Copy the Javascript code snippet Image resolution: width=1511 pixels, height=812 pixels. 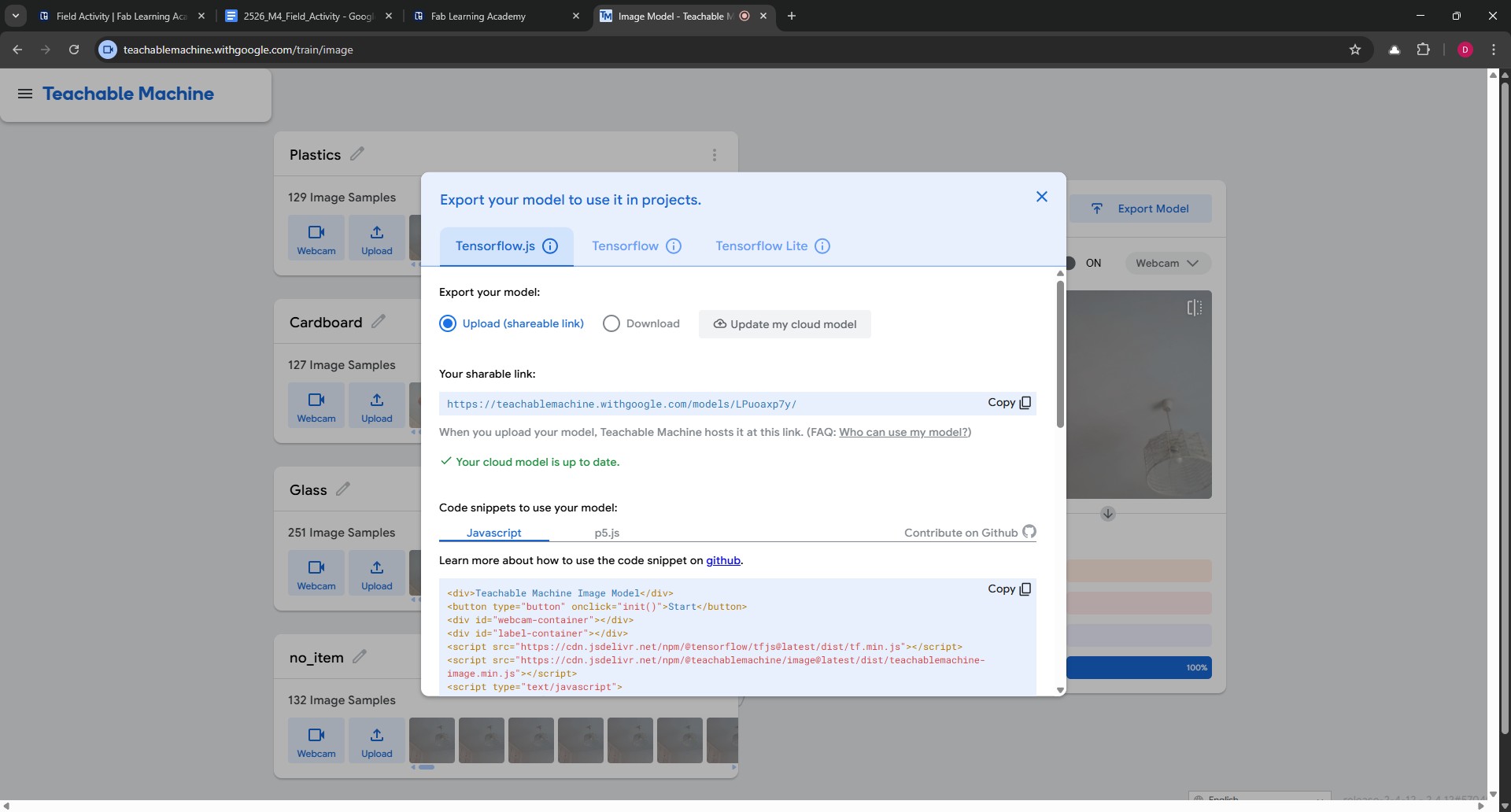(x=1009, y=589)
